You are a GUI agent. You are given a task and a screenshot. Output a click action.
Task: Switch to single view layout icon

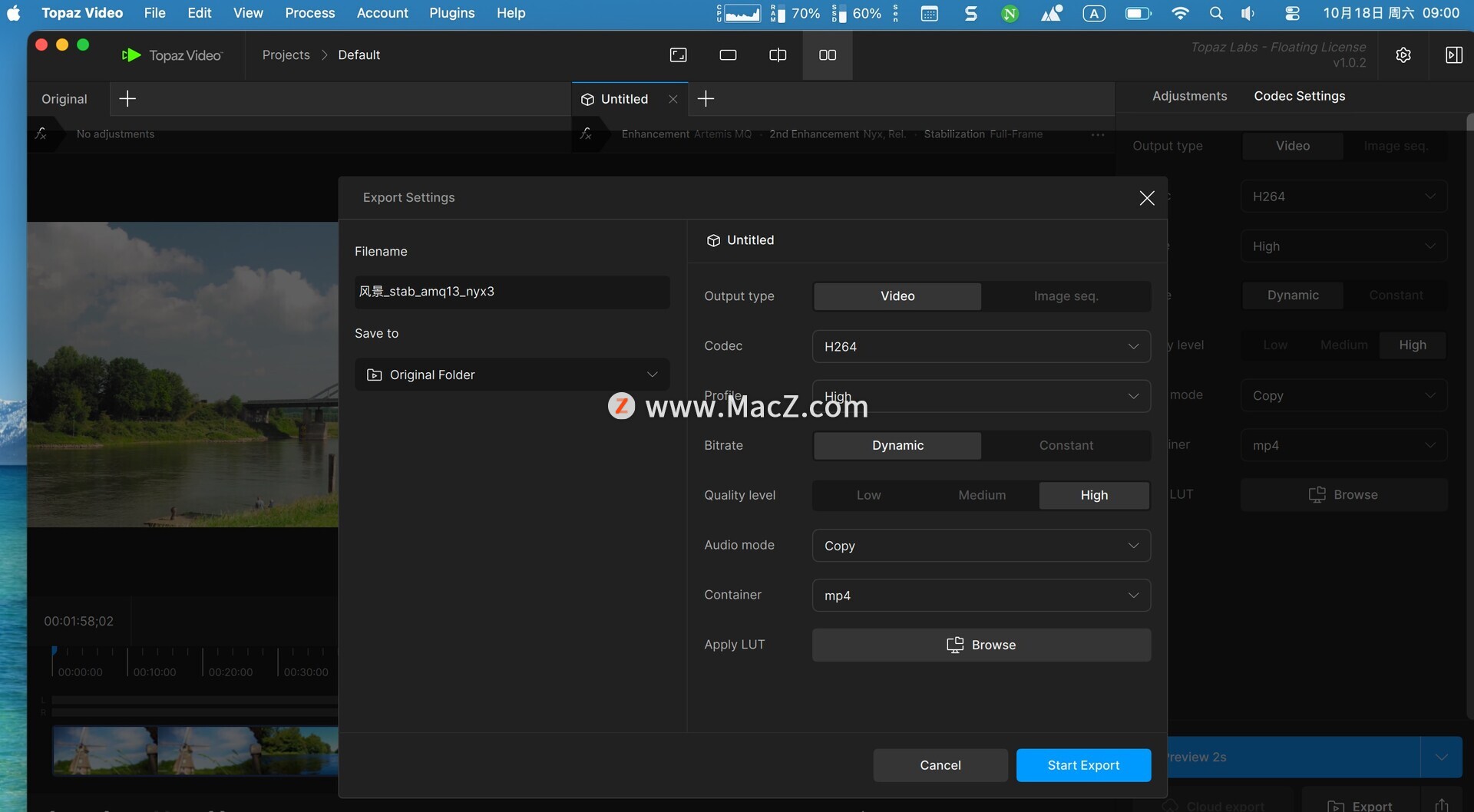coord(728,55)
